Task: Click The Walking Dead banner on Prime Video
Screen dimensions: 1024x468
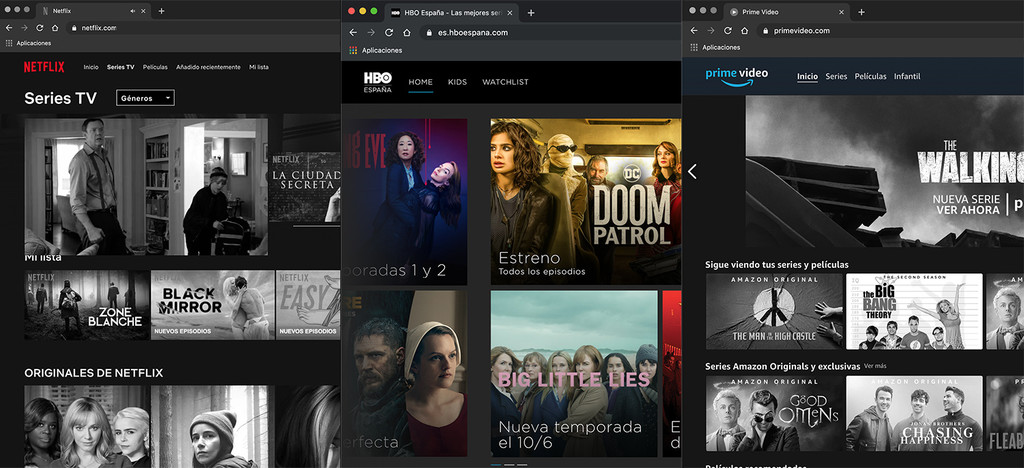Action: click(x=885, y=172)
